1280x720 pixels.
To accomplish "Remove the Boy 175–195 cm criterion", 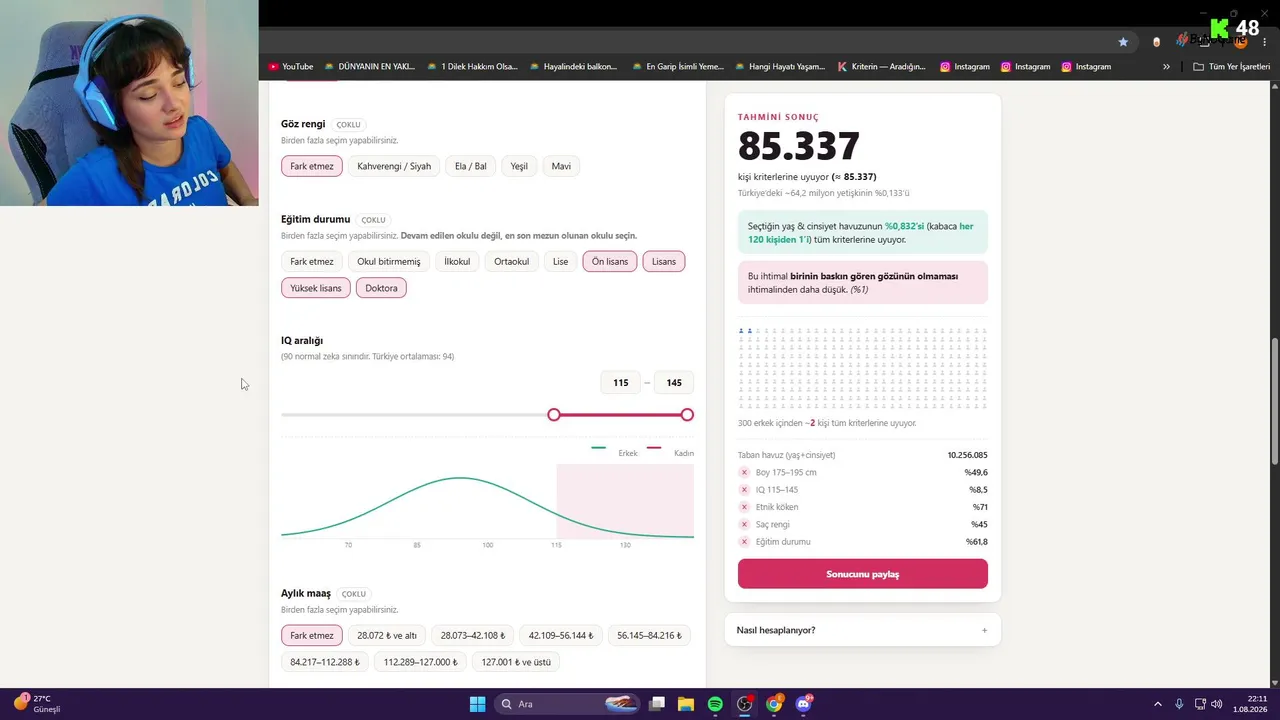I will (x=744, y=472).
